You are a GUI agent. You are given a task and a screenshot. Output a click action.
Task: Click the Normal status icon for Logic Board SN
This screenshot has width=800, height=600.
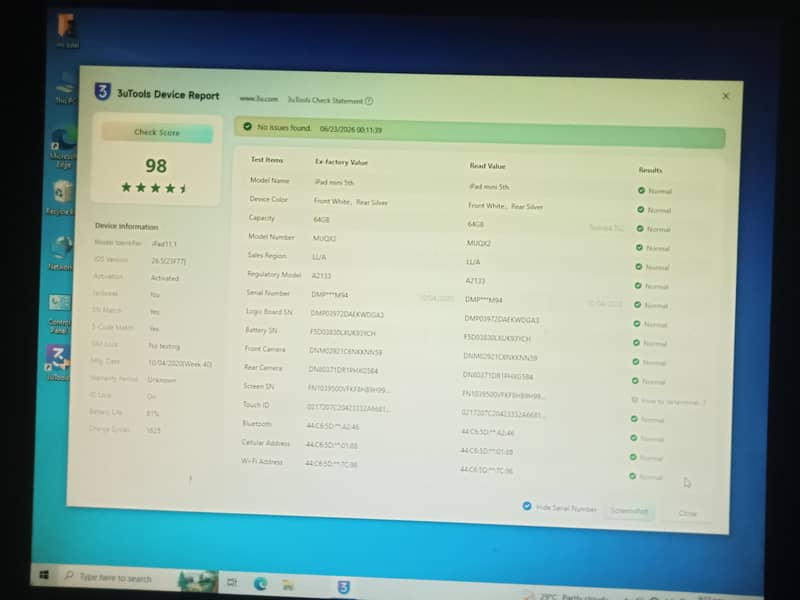[636, 323]
